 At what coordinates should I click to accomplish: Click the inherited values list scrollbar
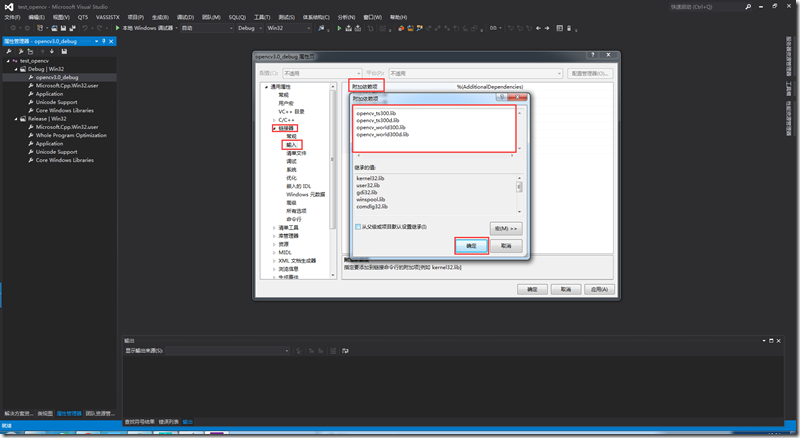coord(519,194)
